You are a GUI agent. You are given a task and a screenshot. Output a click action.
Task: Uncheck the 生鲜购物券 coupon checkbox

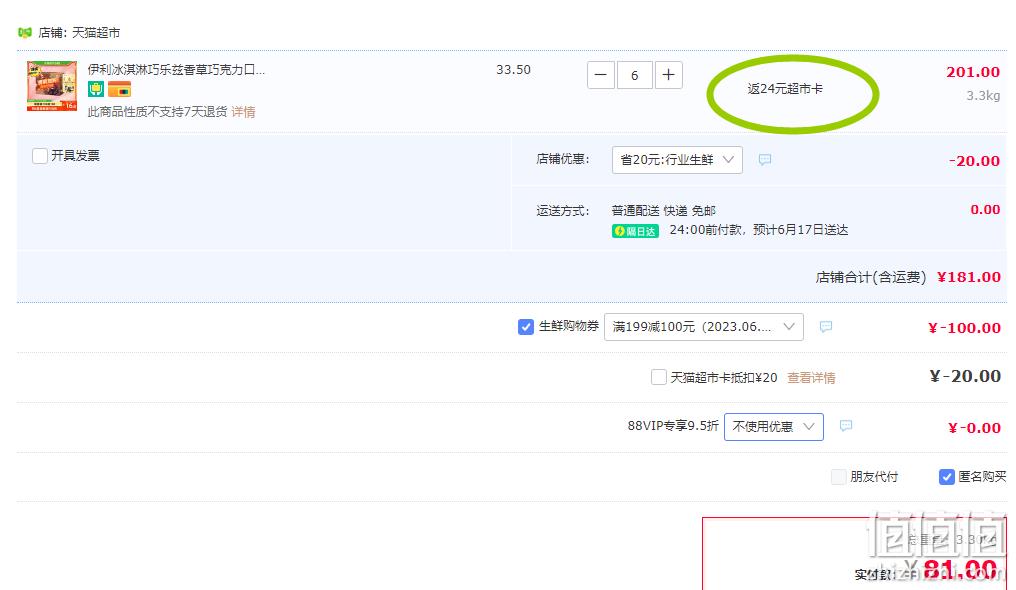(x=525, y=326)
